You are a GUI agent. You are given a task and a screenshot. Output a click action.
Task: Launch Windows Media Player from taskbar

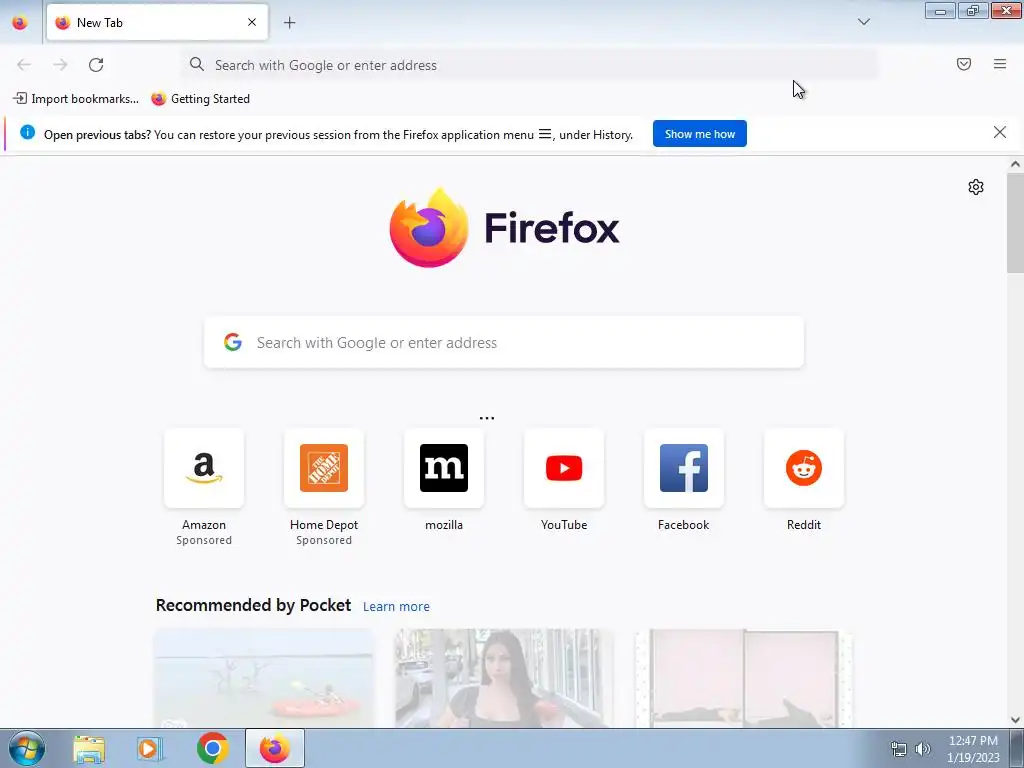pyautogui.click(x=150, y=749)
